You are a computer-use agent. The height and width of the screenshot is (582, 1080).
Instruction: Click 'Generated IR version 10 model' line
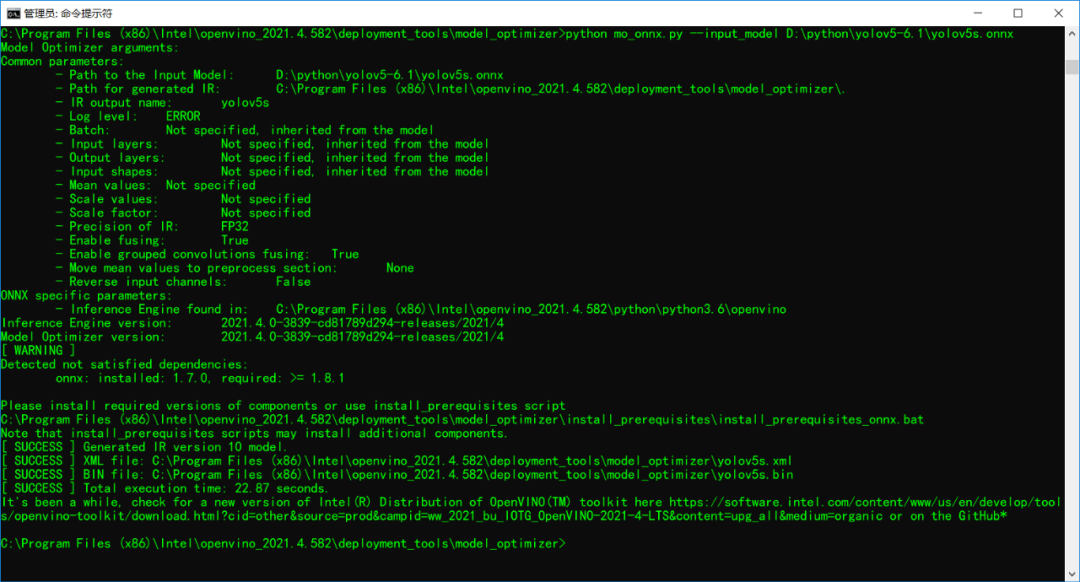[x=143, y=447]
